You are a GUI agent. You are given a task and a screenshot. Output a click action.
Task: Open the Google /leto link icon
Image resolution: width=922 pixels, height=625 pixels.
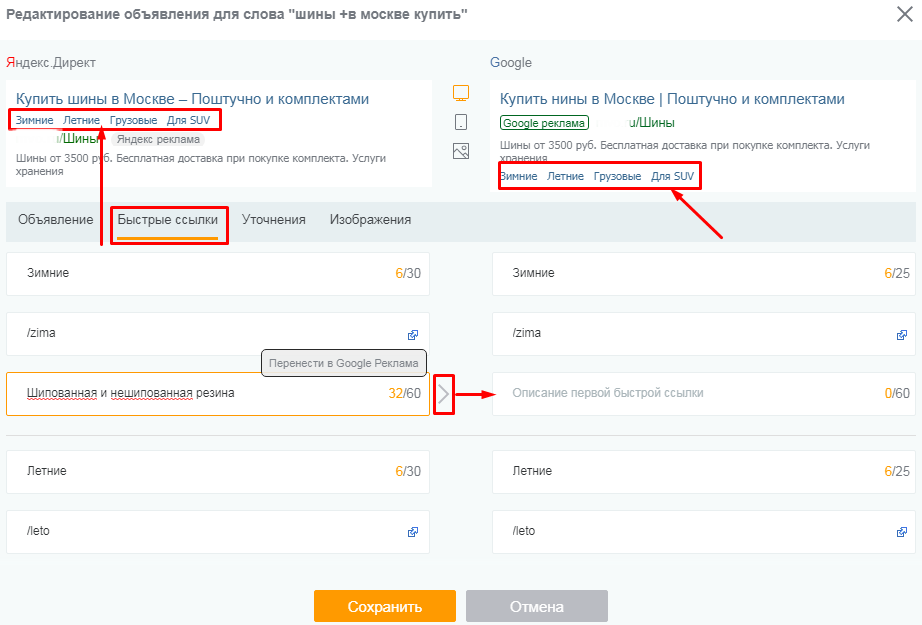click(901, 532)
